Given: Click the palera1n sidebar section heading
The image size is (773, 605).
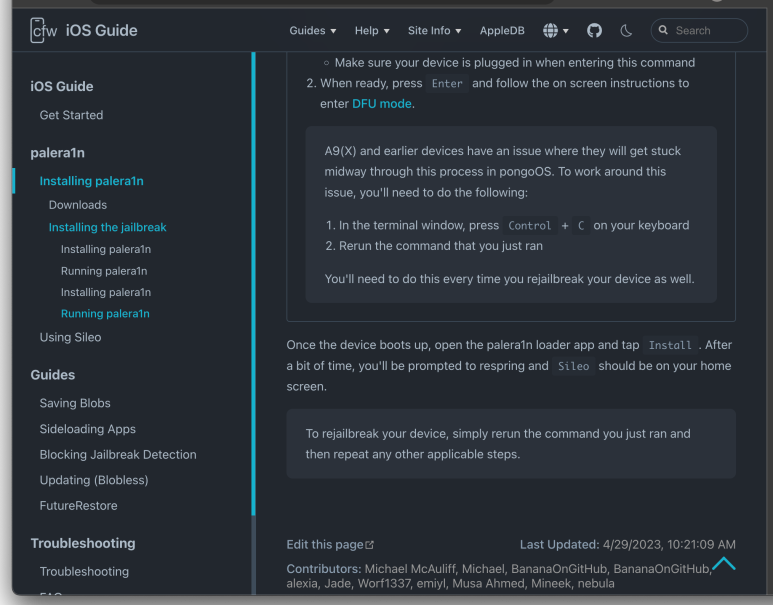Looking at the screenshot, I should pos(58,153).
